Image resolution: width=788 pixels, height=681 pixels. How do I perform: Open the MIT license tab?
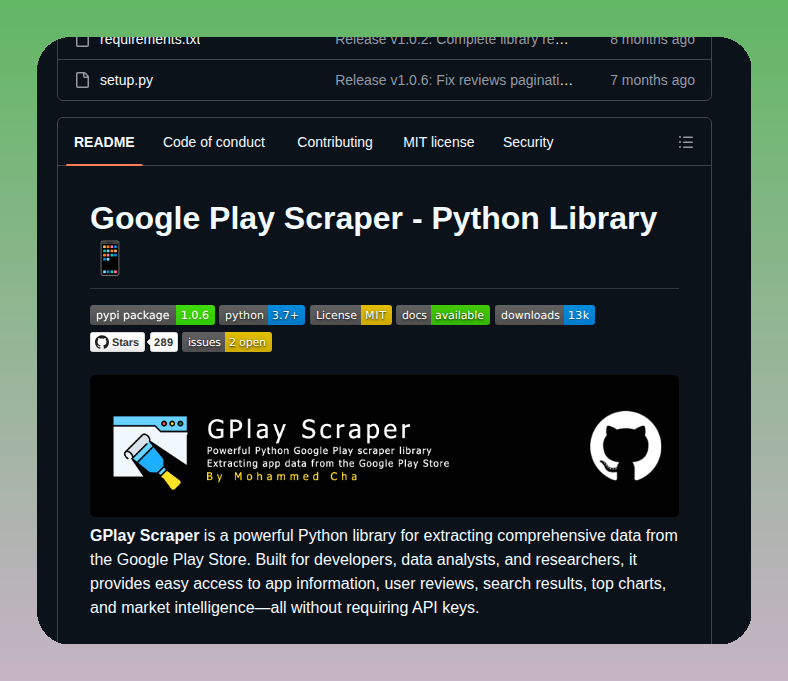[x=438, y=142]
